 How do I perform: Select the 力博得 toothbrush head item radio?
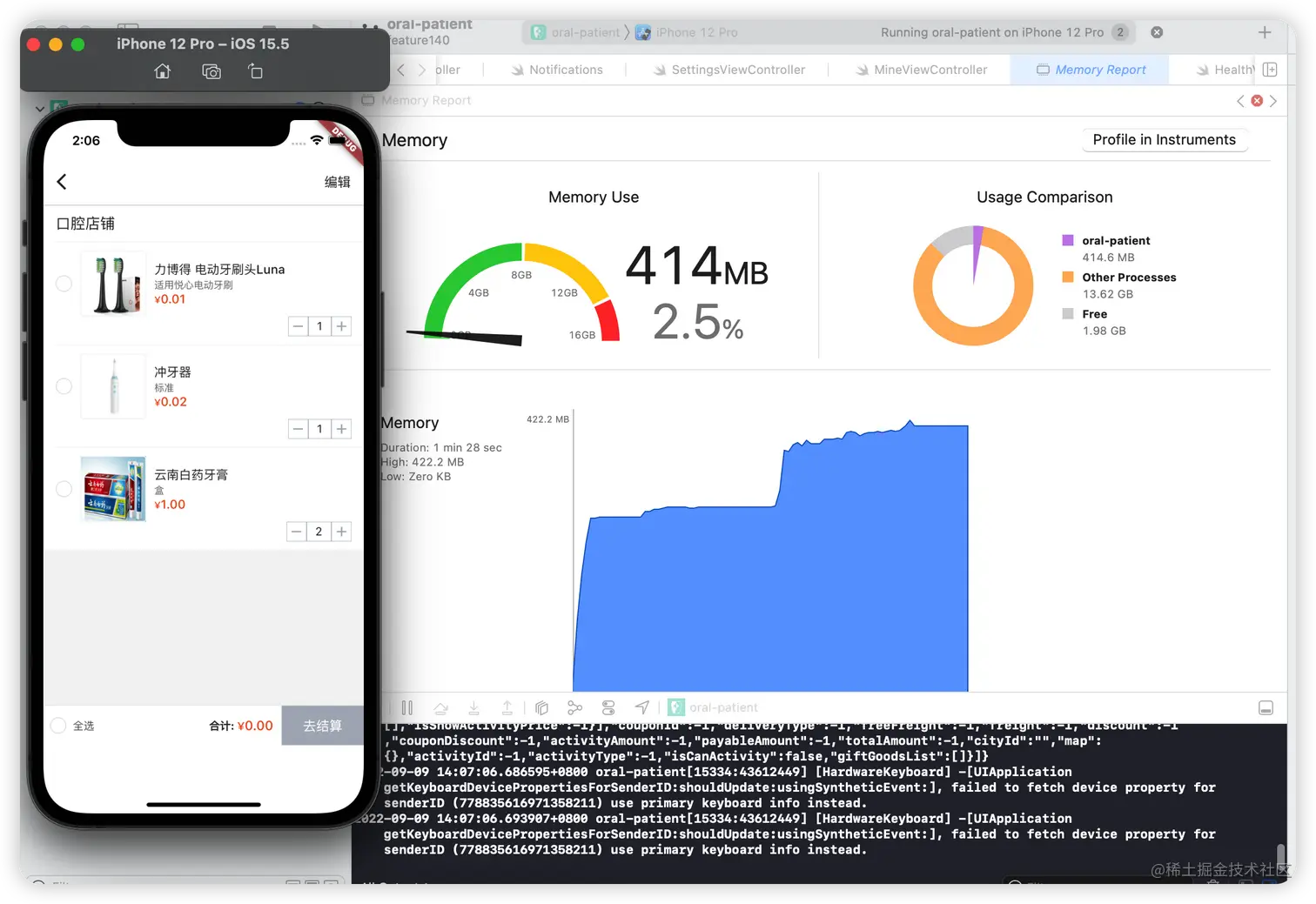64,284
